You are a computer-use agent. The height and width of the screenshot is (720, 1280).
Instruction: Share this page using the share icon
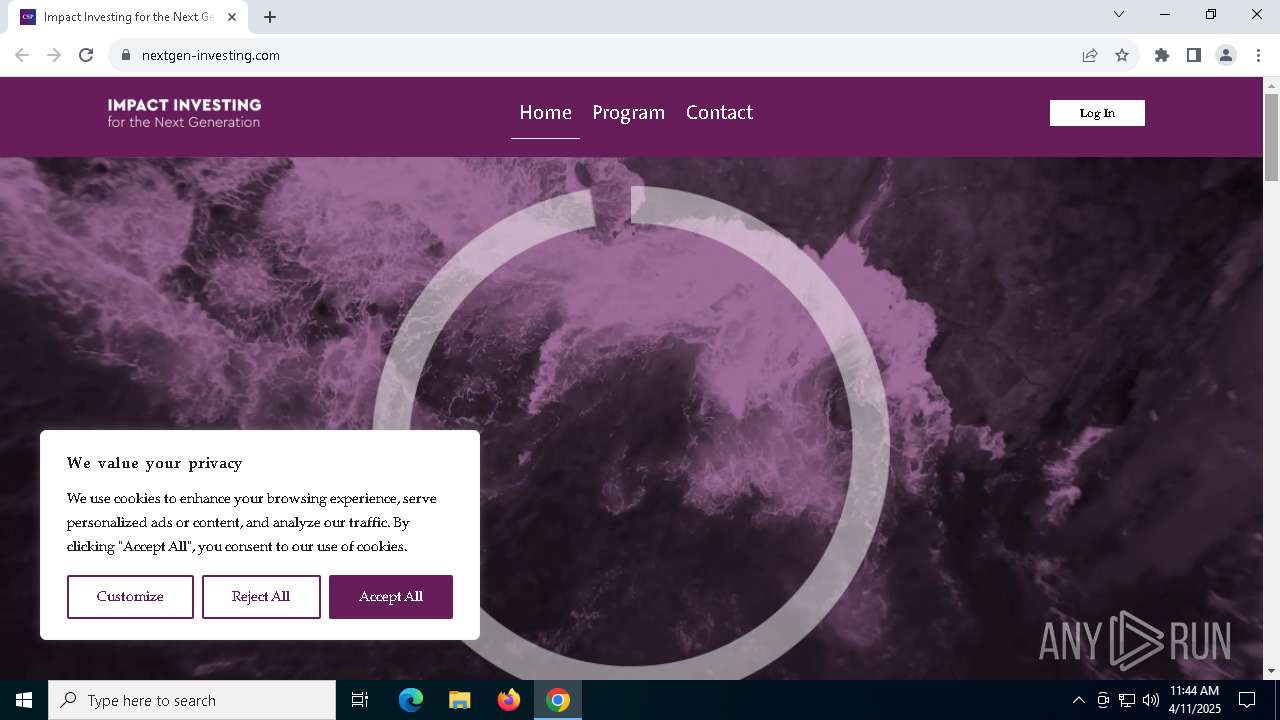click(1090, 56)
